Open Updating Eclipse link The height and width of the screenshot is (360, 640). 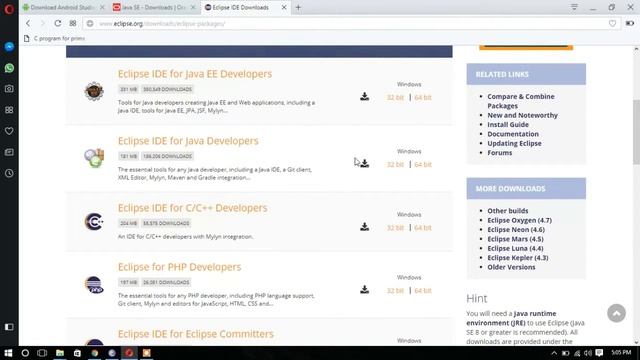pyautogui.click(x=514, y=144)
